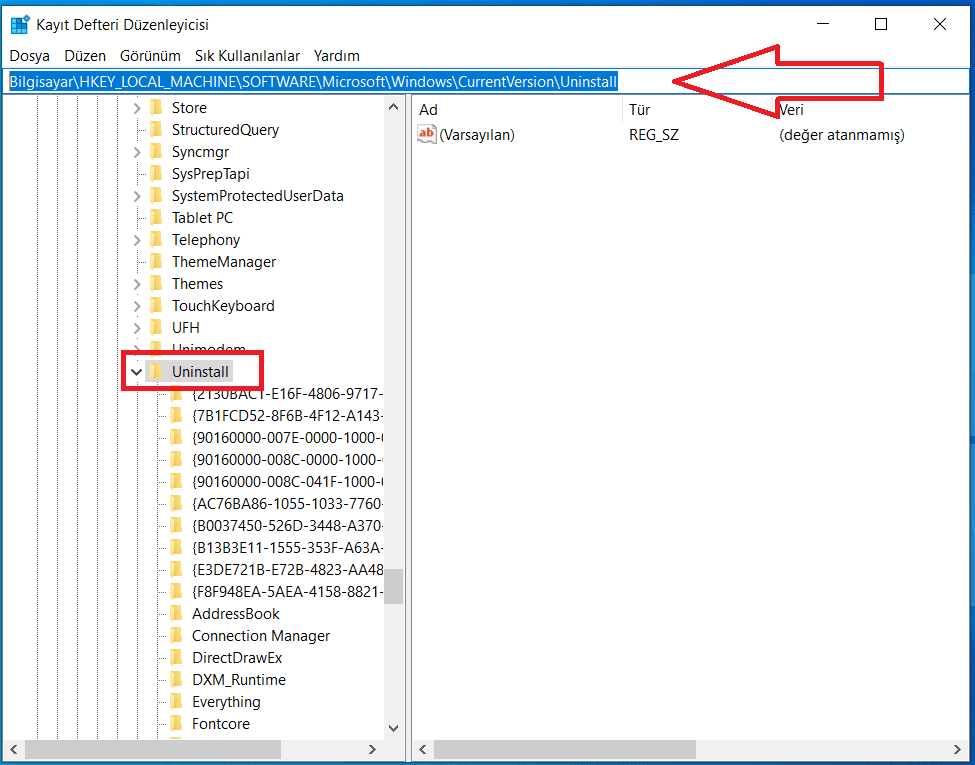This screenshot has width=975, height=765.
Task: Expand the Themes key
Action: pyautogui.click(x=137, y=284)
